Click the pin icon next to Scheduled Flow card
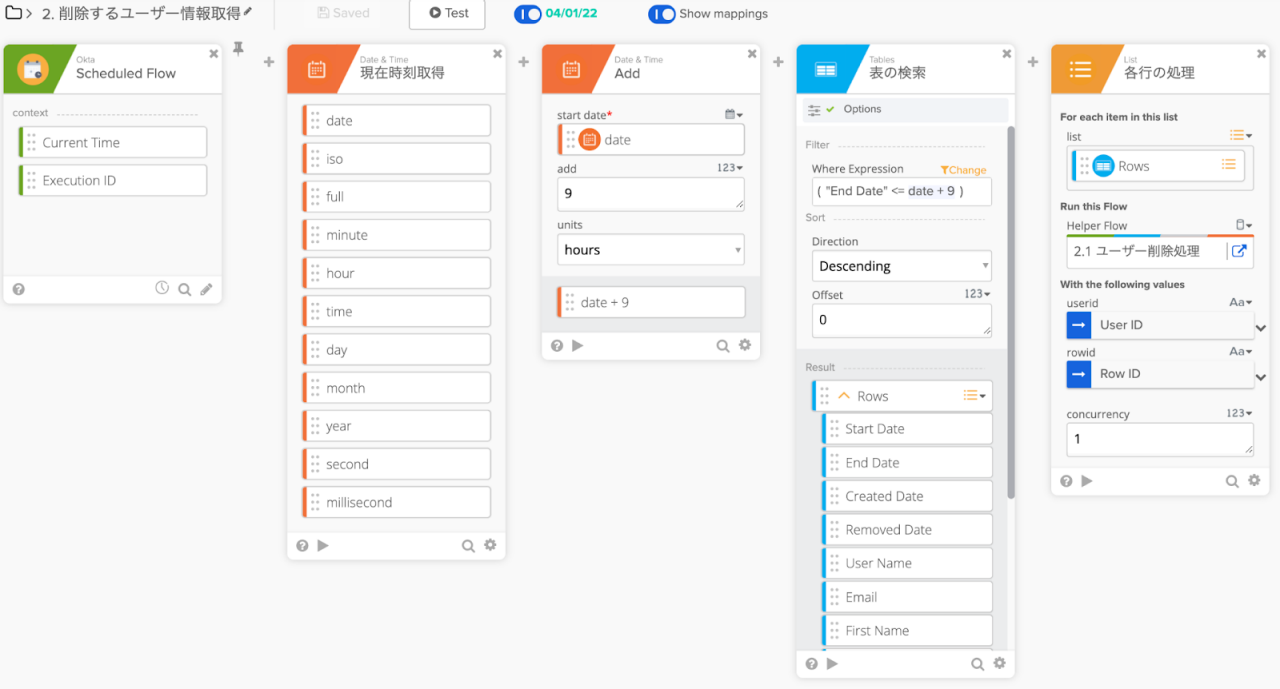Viewport: 1280px width, 689px height. coord(238,48)
